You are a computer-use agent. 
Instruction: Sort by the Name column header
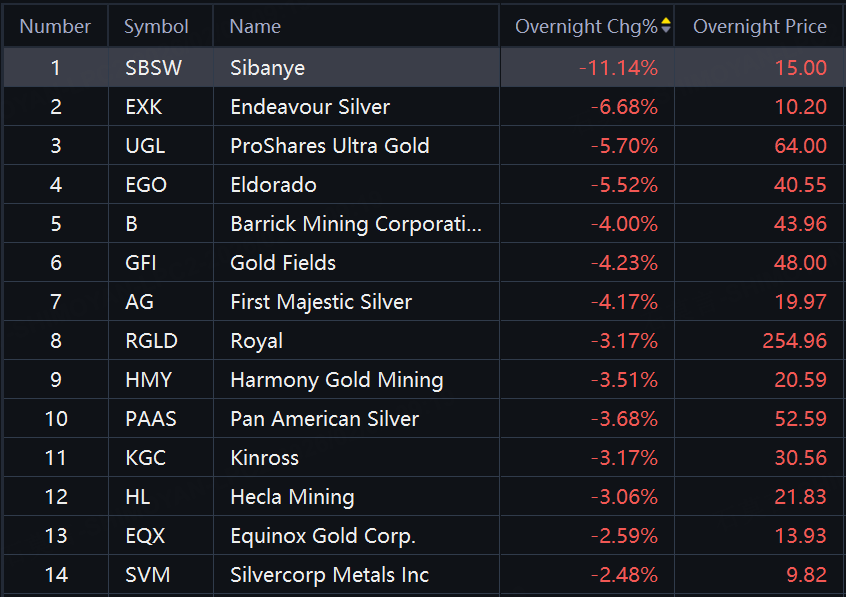[x=255, y=26]
